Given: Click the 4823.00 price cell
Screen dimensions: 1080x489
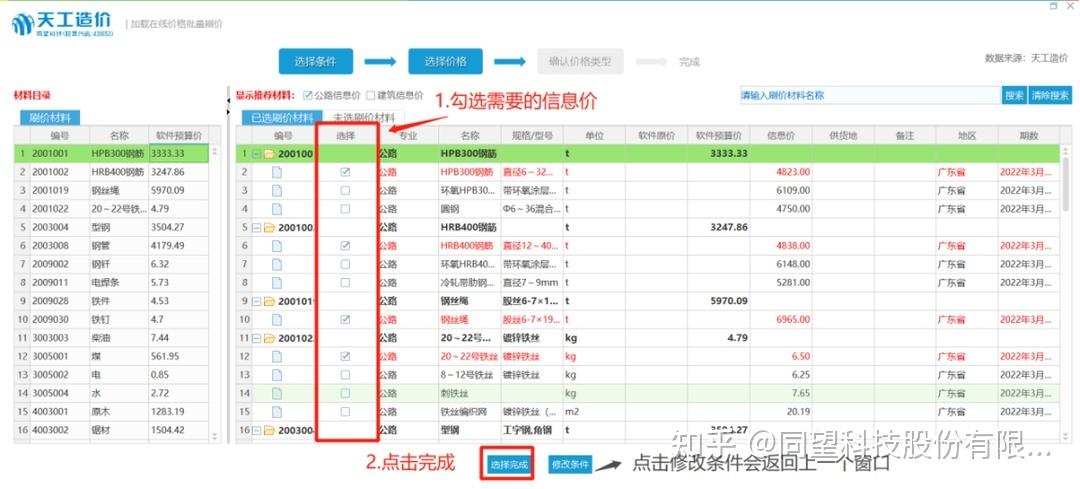Looking at the screenshot, I should click(x=781, y=172).
